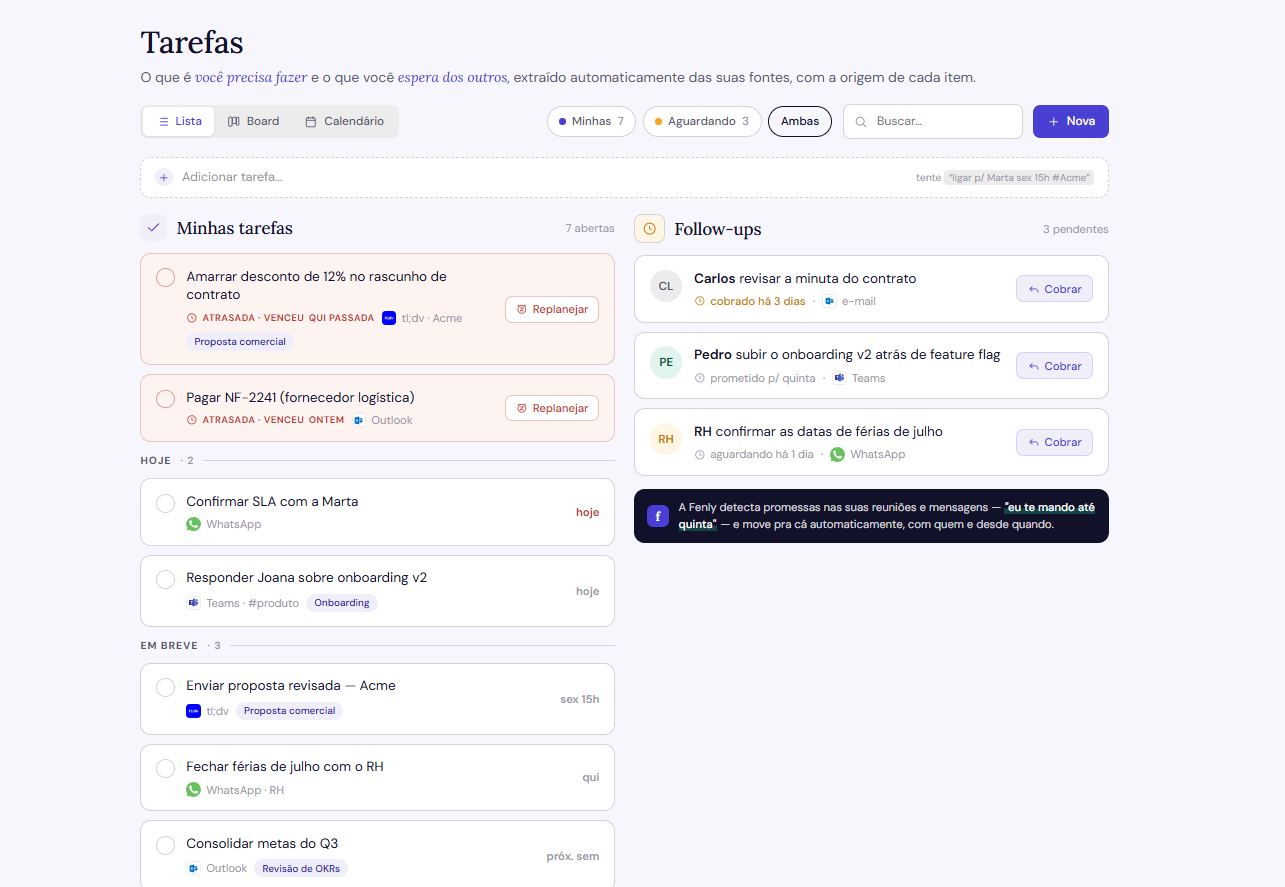Click the plus icon beside Adicionar tarefa
This screenshot has width=1285, height=887.
coord(164,177)
